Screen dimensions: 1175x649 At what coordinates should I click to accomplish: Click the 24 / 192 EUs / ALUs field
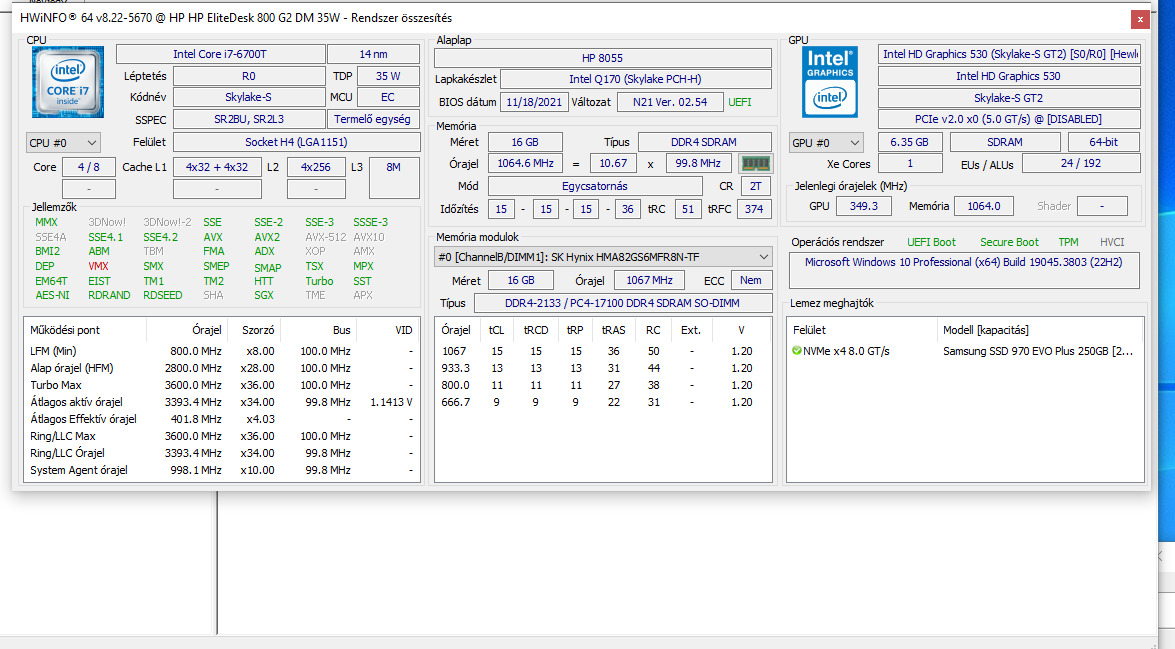pyautogui.click(x=1081, y=163)
